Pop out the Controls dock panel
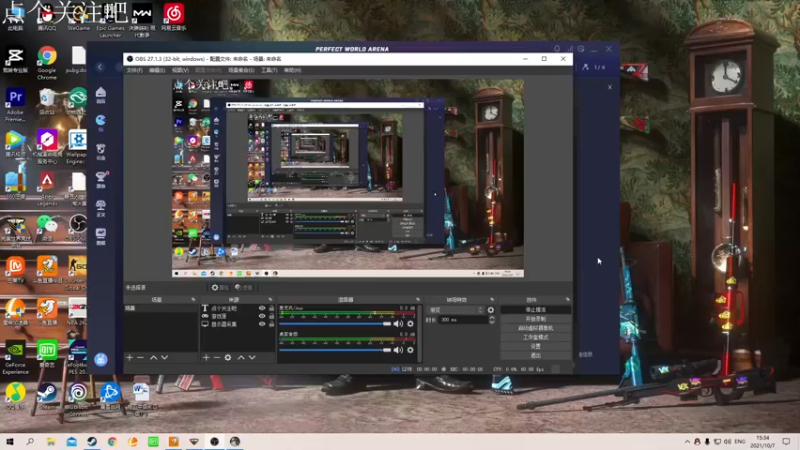The image size is (800, 450). coord(567,299)
